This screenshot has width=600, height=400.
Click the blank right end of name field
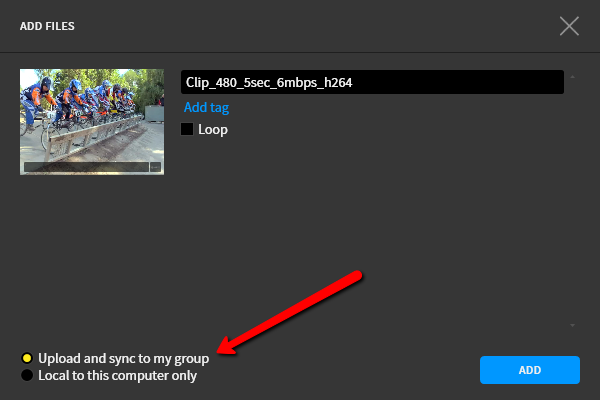pos(500,82)
